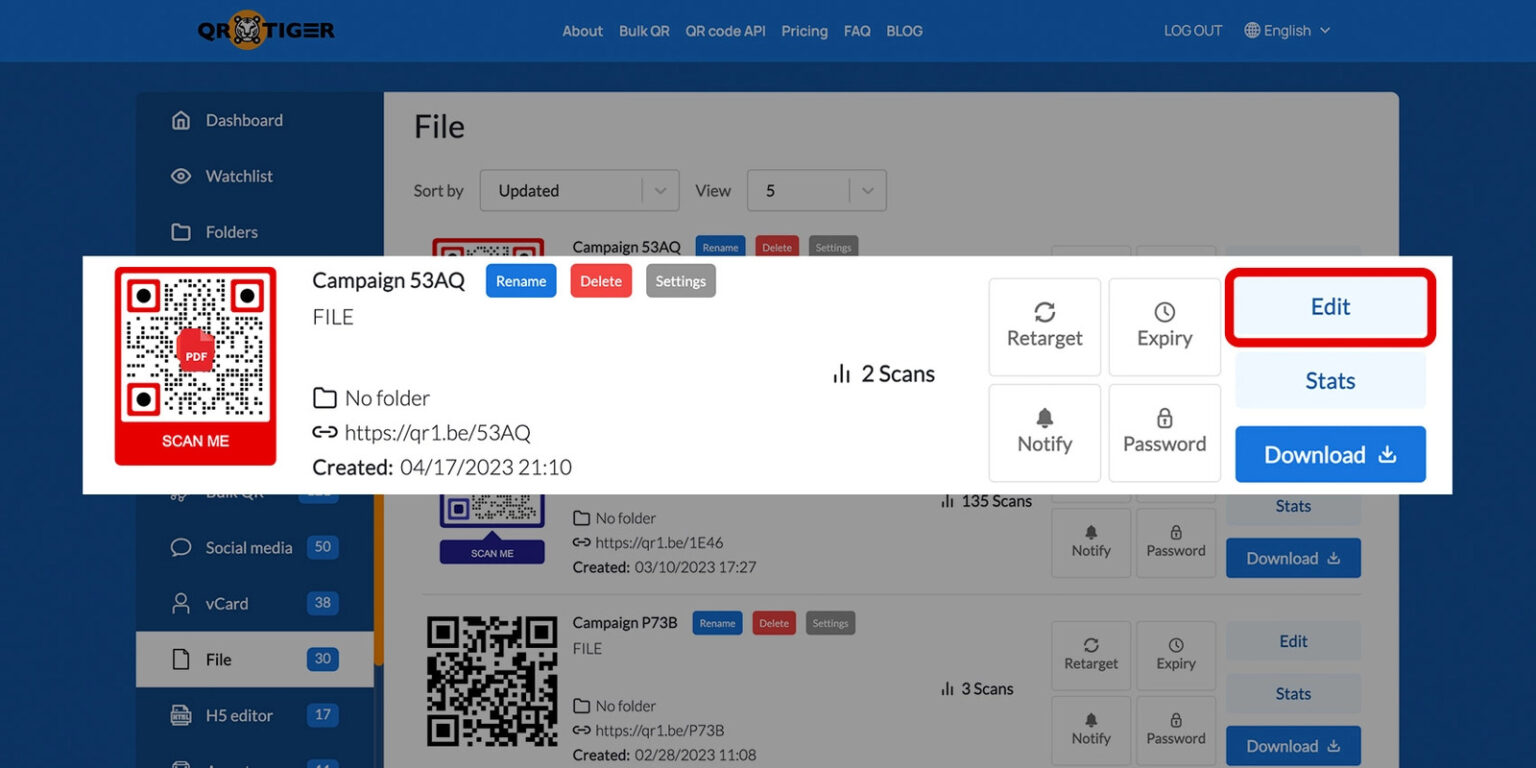Download the highlighted Campaign 53AQ QR code
This screenshot has height=768, width=1536.
[x=1331, y=455]
